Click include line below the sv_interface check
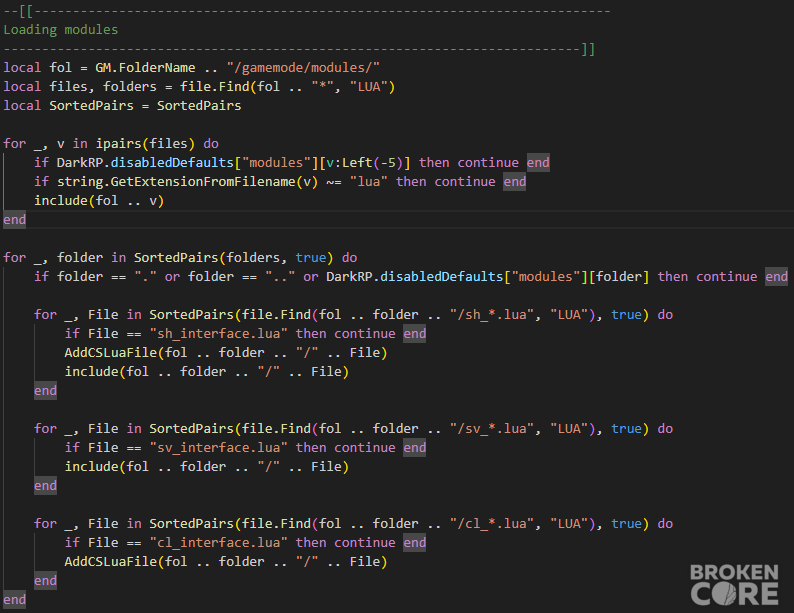Image resolution: width=794 pixels, height=613 pixels. (207, 467)
